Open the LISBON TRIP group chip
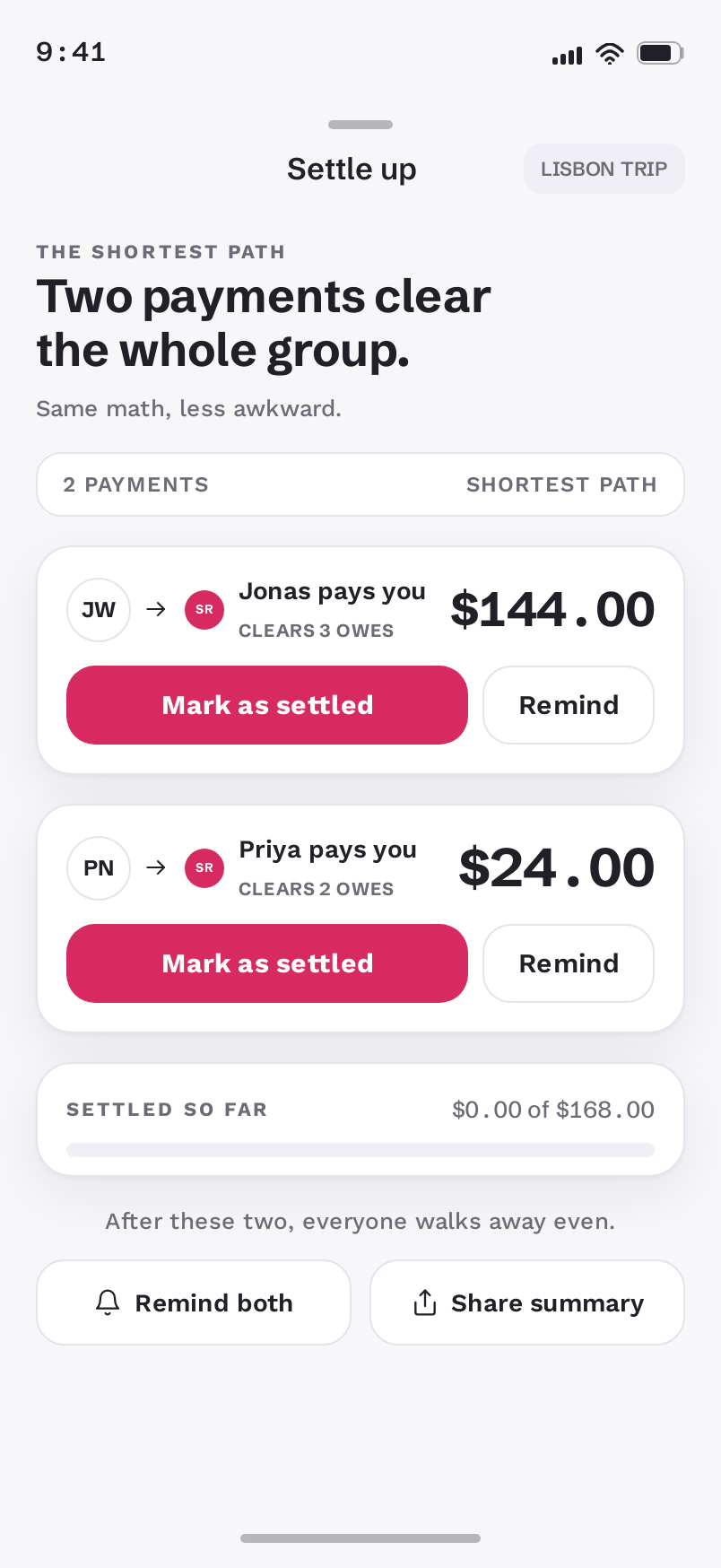This screenshot has height=1568, width=721. pyautogui.click(x=604, y=169)
